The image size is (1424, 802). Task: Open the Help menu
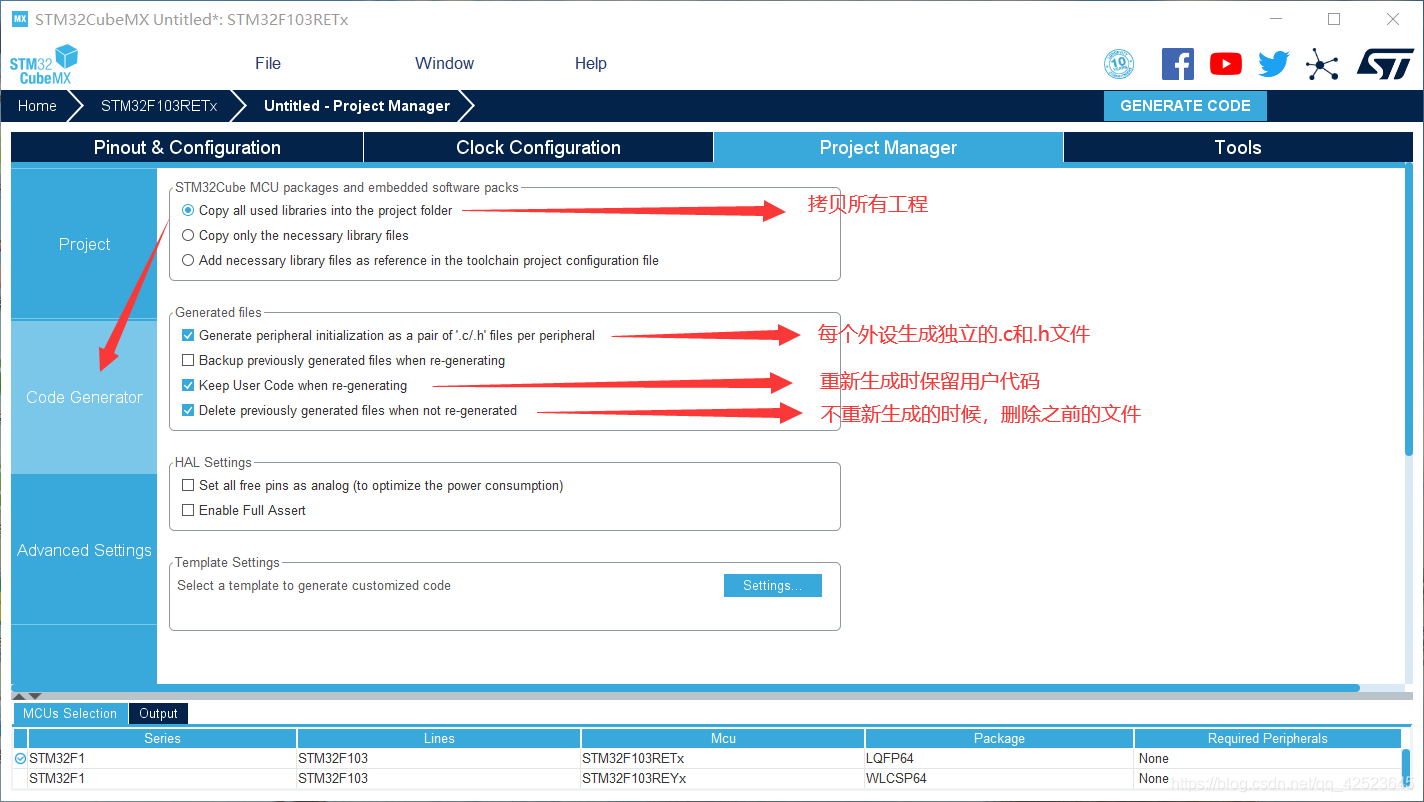590,64
